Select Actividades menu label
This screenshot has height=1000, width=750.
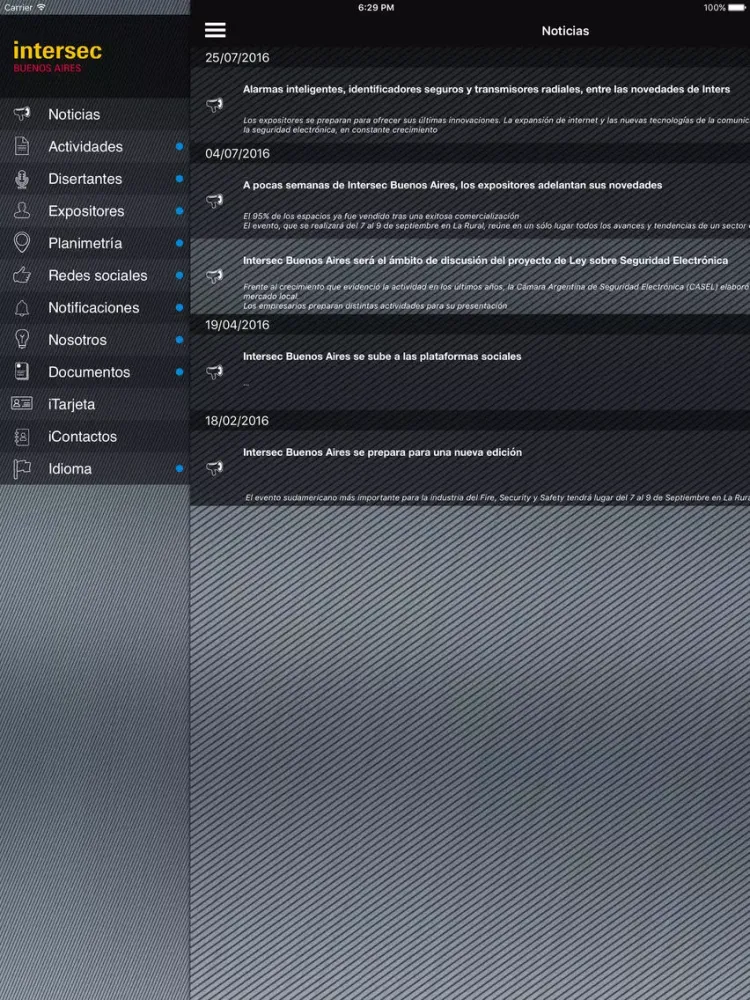click(x=85, y=147)
